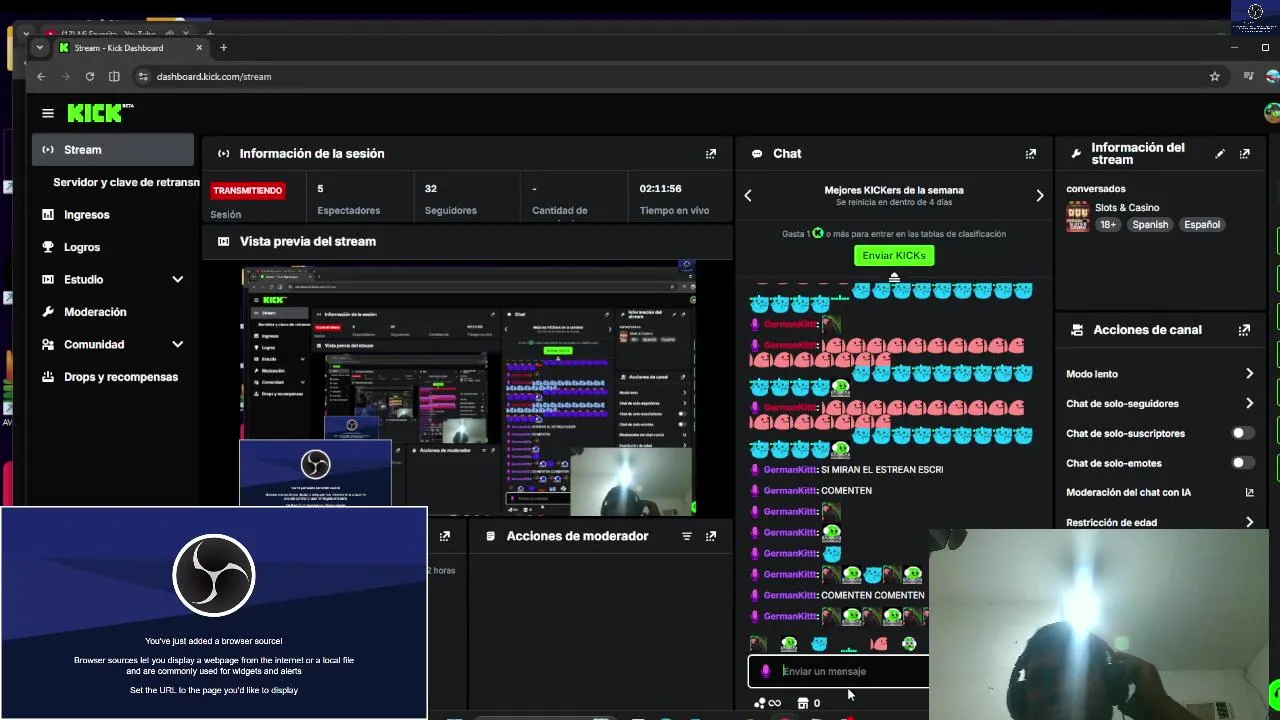Click the Enviar KICKs button
This screenshot has height=720, width=1280.
click(x=894, y=255)
